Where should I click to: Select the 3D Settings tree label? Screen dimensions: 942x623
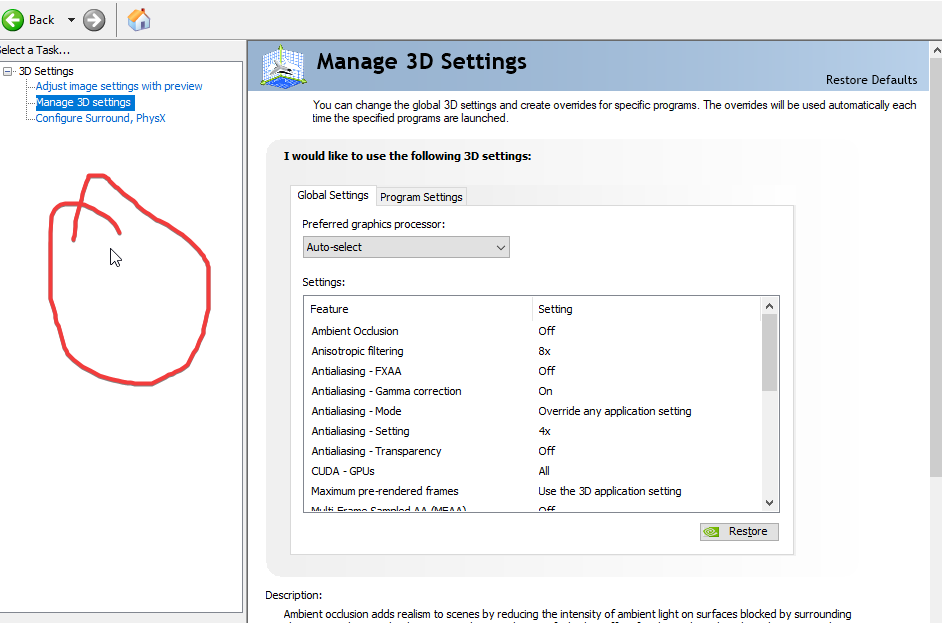(x=46, y=71)
